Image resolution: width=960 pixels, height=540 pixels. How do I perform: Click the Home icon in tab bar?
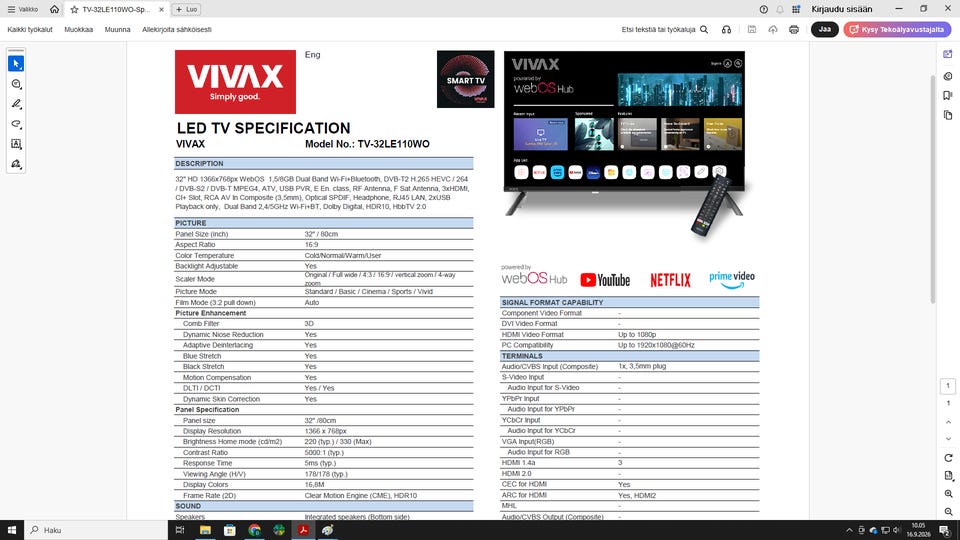coord(54,9)
